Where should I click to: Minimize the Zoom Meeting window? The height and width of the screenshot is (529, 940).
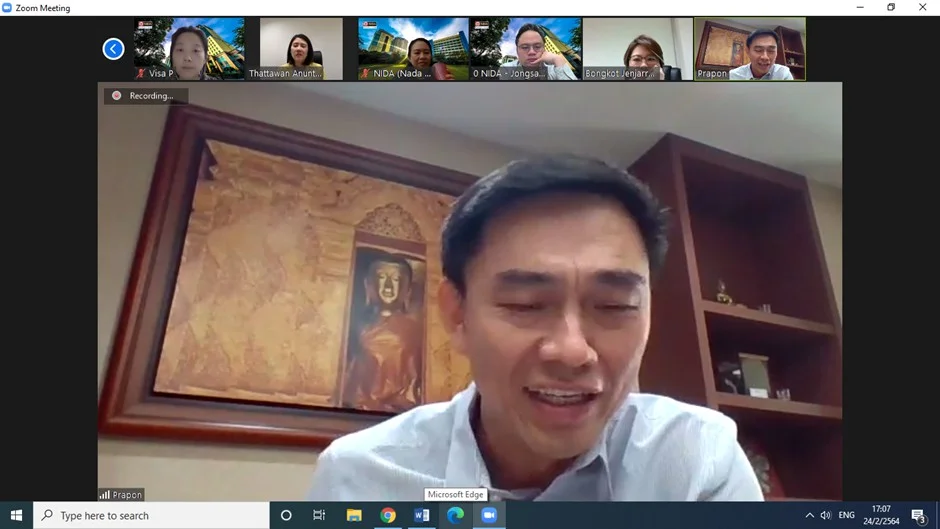pos(860,7)
